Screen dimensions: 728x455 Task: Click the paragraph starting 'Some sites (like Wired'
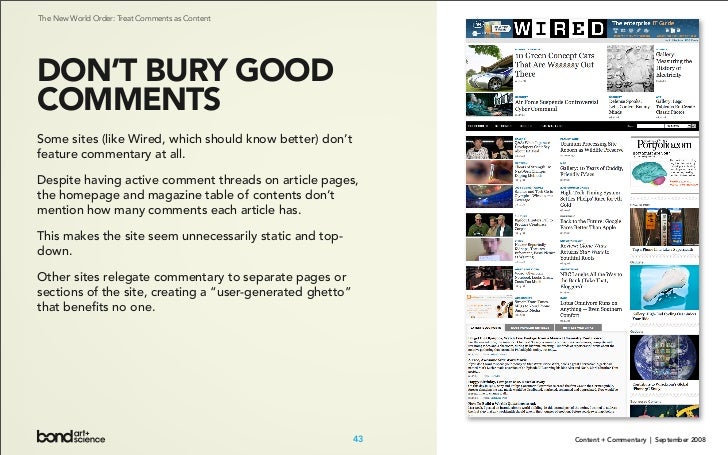(195, 146)
